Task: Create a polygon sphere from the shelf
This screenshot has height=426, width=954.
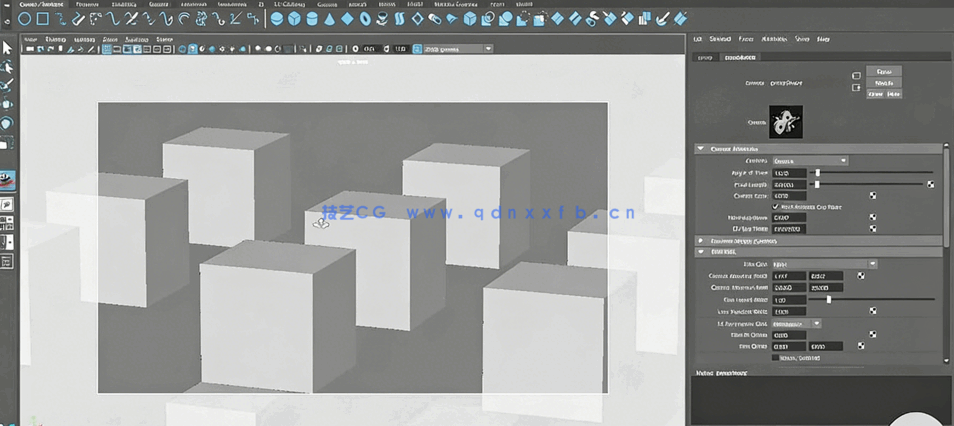Action: [278, 19]
